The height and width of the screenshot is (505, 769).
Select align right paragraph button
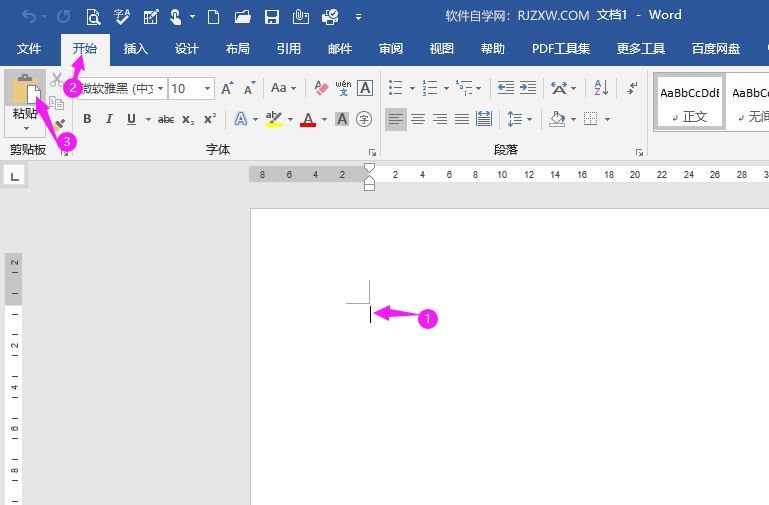pos(440,119)
